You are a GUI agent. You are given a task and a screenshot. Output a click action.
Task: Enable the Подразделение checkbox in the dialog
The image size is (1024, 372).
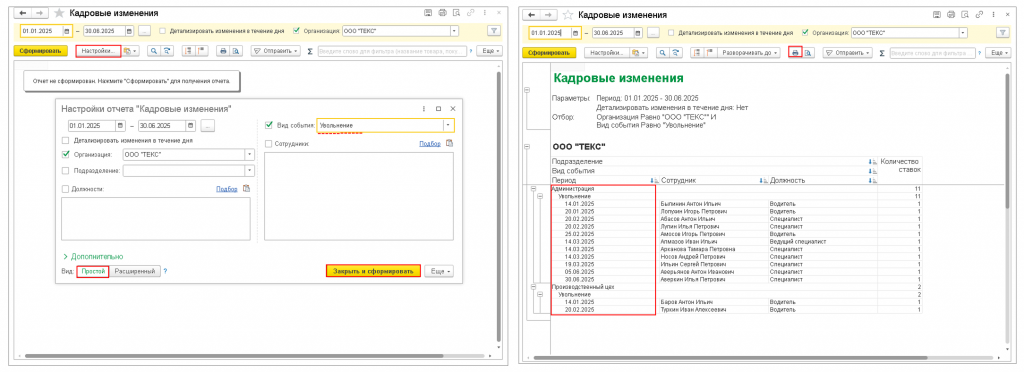click(x=65, y=170)
